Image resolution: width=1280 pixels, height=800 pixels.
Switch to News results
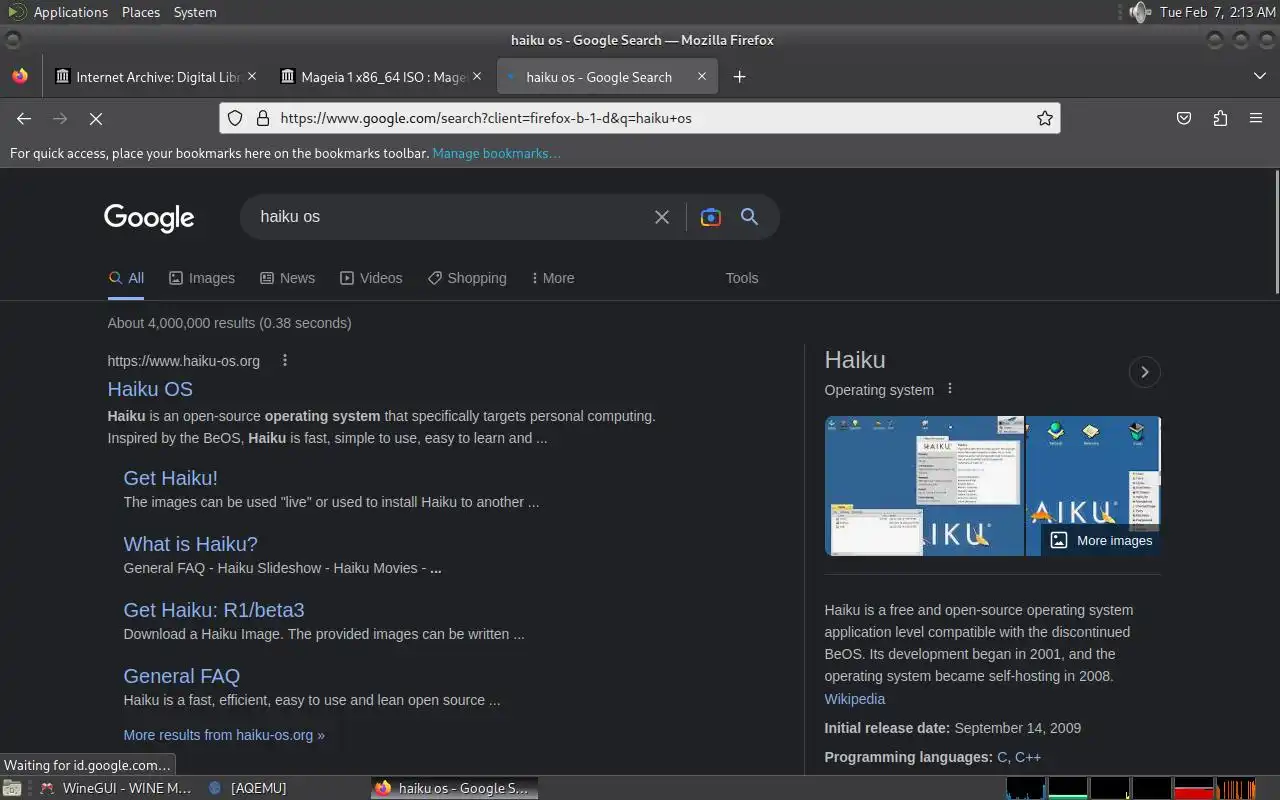(x=288, y=278)
